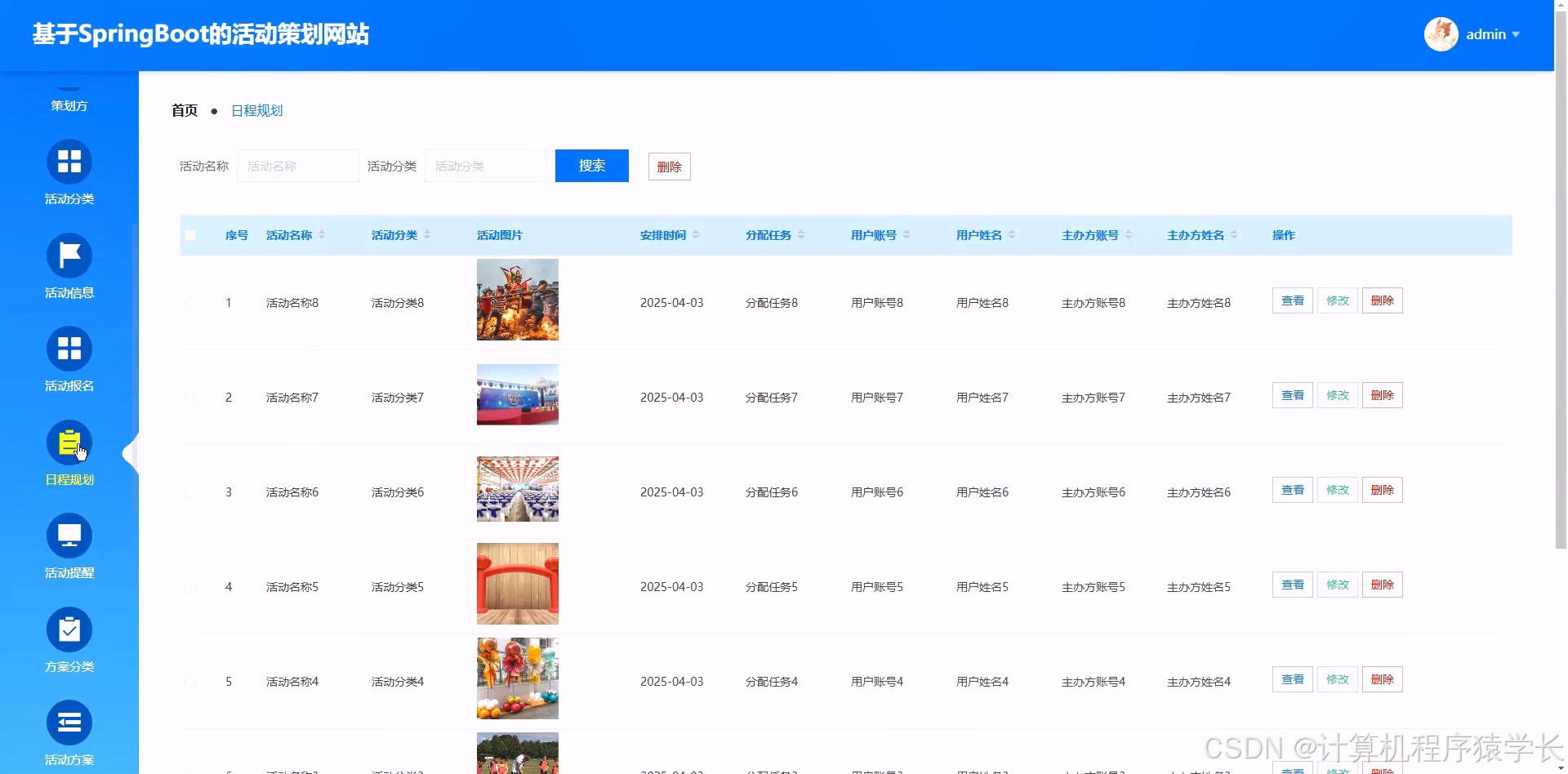Click the admin avatar icon
This screenshot has height=774, width=1568.
(1441, 34)
